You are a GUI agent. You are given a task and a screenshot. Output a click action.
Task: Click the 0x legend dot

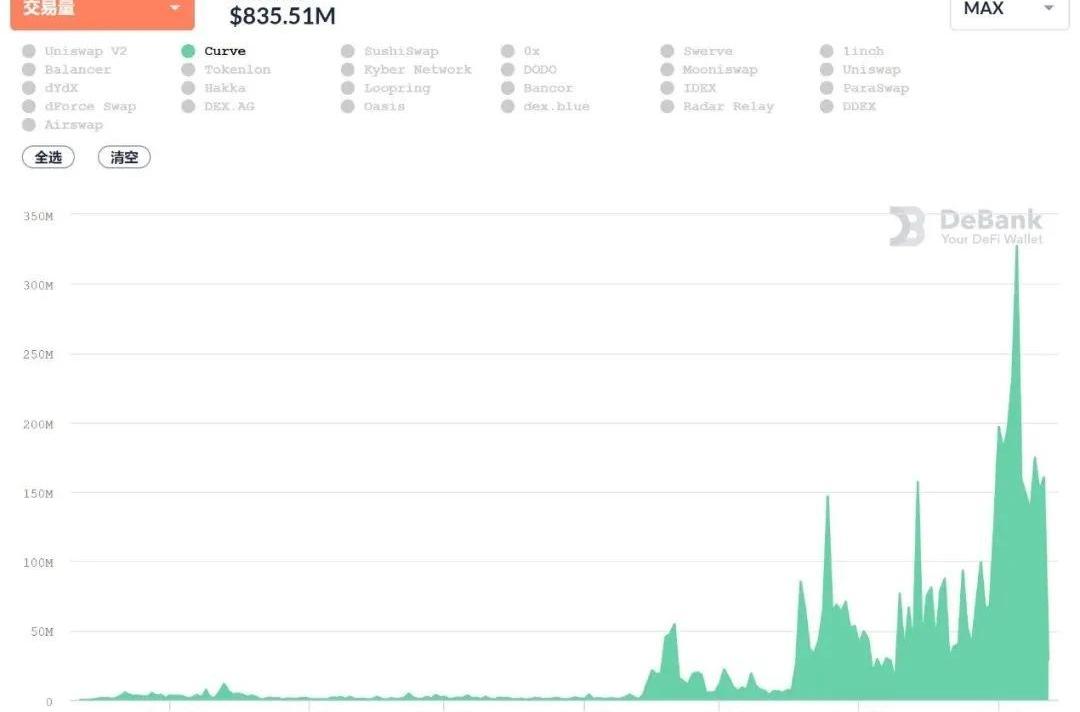(x=508, y=51)
